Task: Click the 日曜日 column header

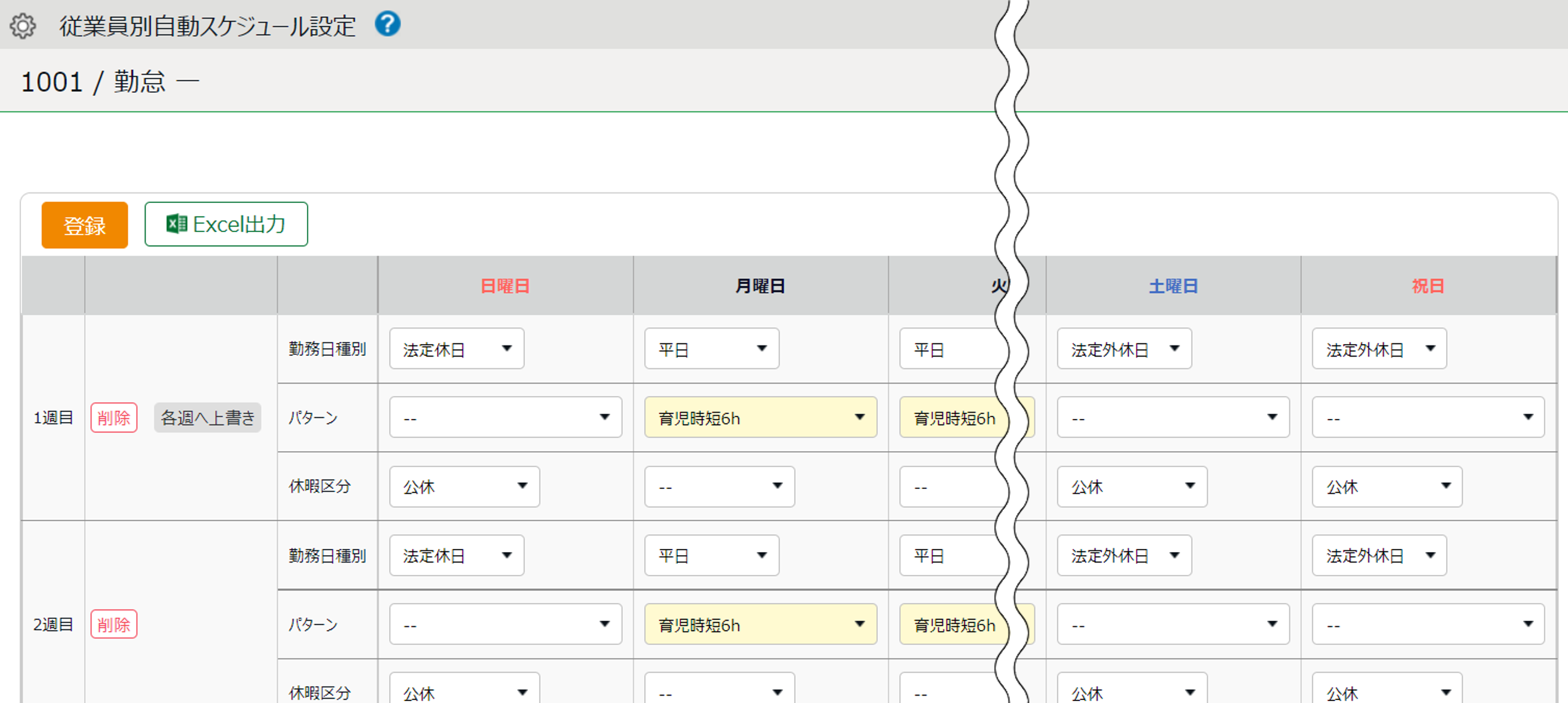Action: [505, 286]
